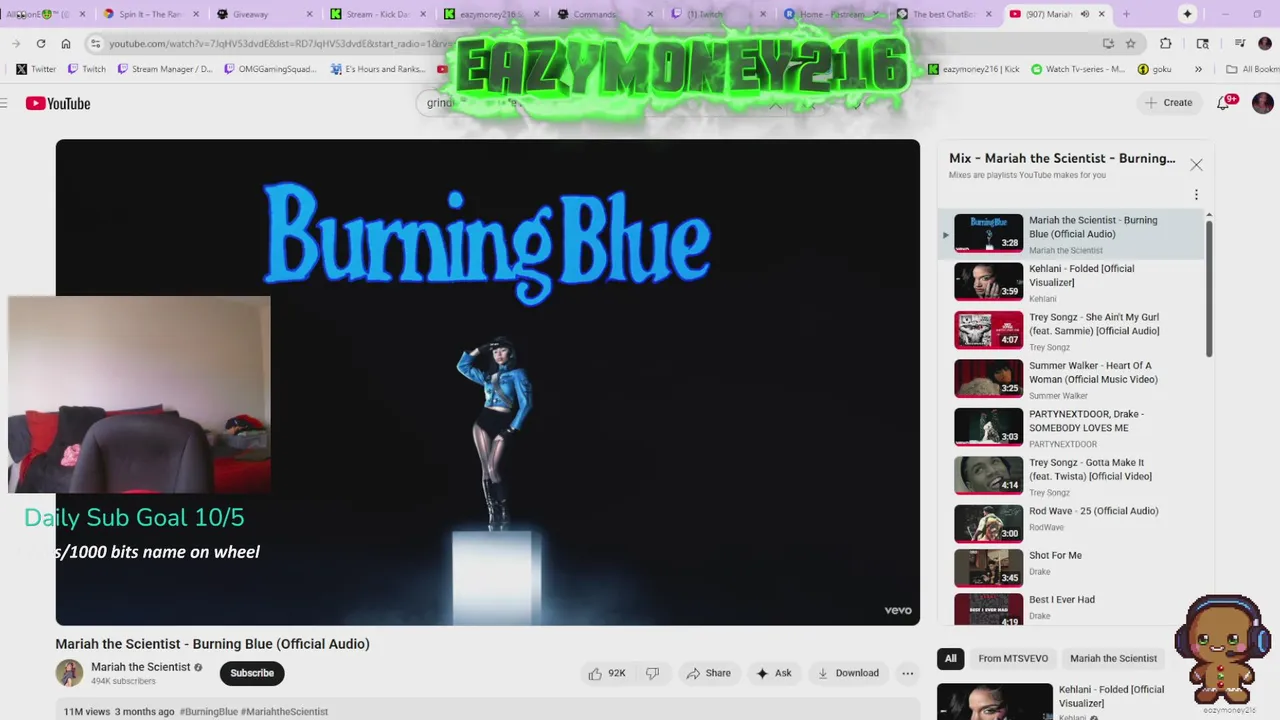Screen dimensions: 1280x720
Task: Click the Mariah the Scientist channel name
Action: (140, 667)
